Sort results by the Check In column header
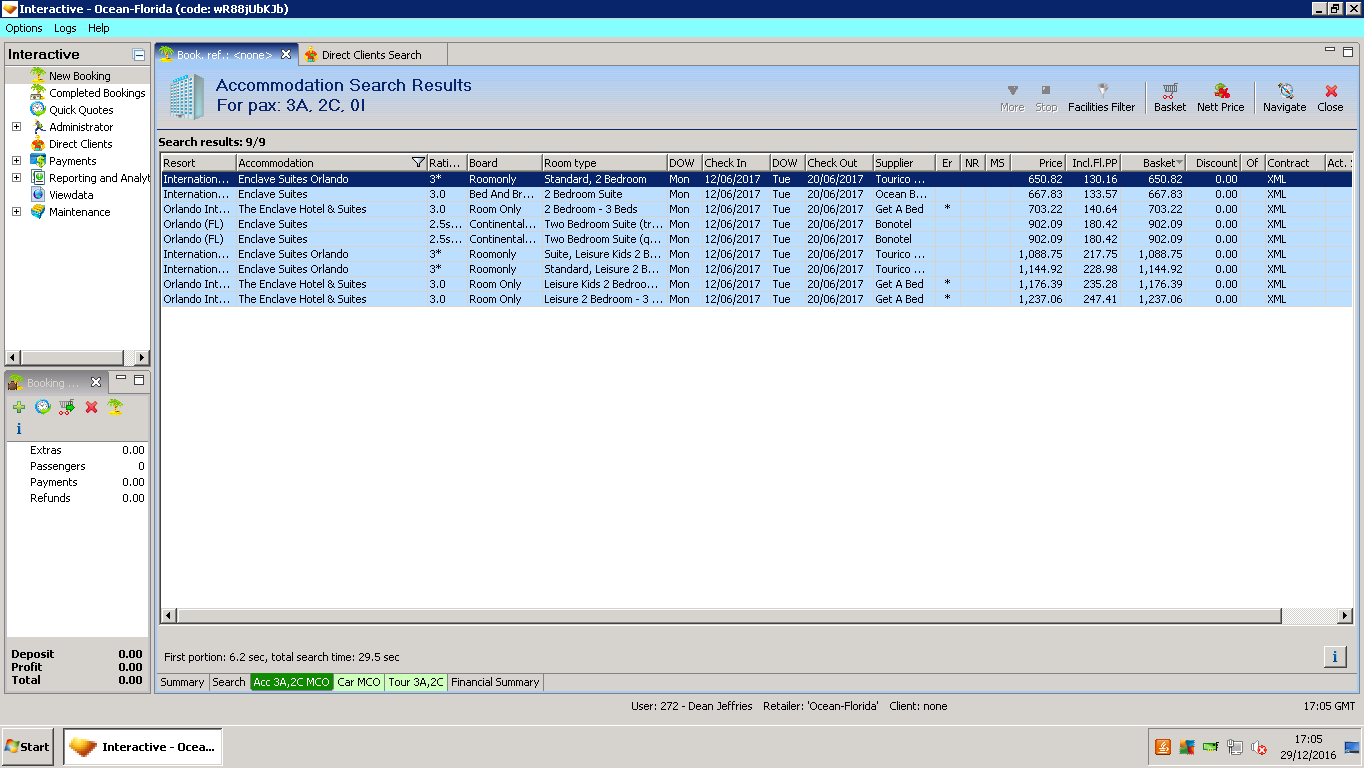This screenshot has width=1364, height=768. point(735,163)
